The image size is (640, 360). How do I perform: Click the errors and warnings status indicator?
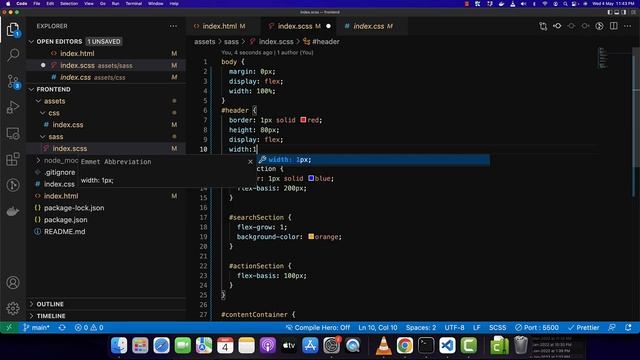coord(89,328)
